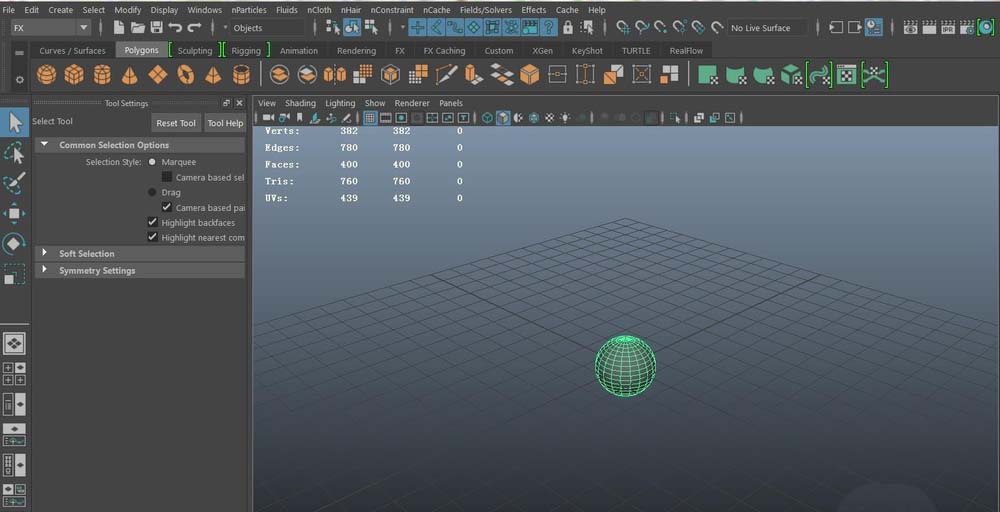The image size is (1000, 512).
Task: Toggle Camera based paint selection checkbox
Action: pos(167,207)
